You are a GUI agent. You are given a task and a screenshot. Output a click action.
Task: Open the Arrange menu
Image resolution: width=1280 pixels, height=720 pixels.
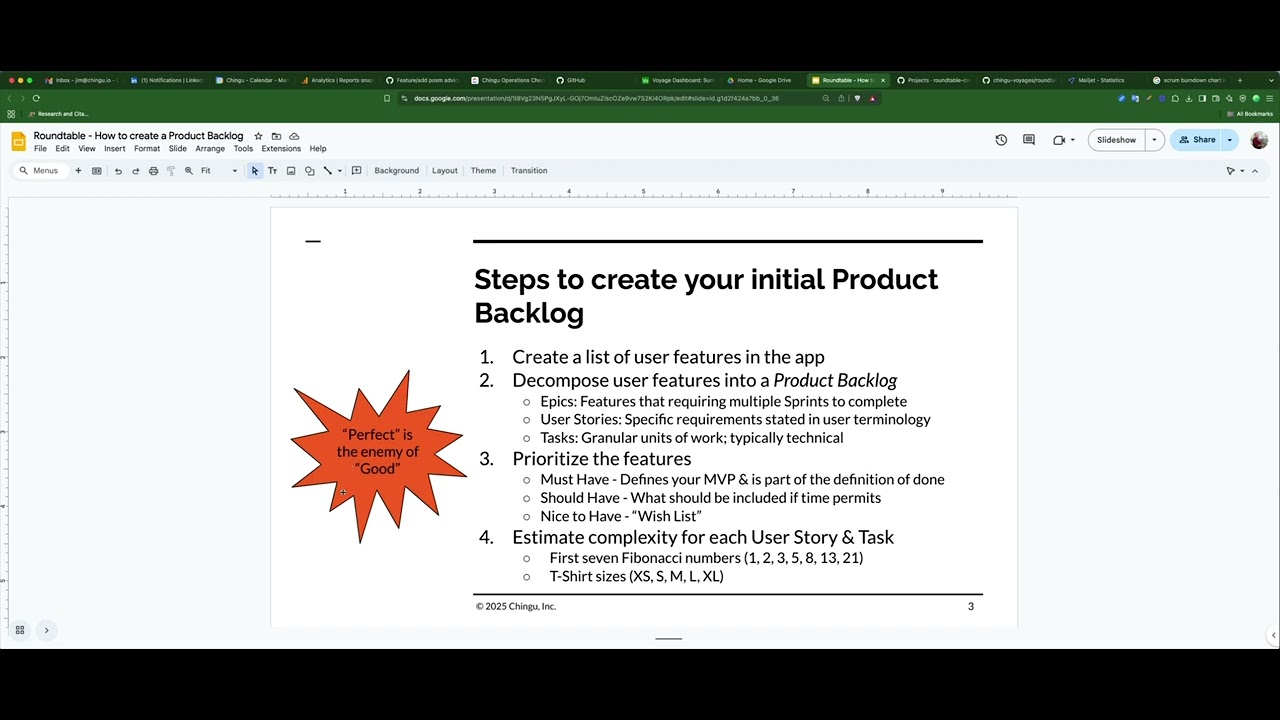[x=210, y=149]
